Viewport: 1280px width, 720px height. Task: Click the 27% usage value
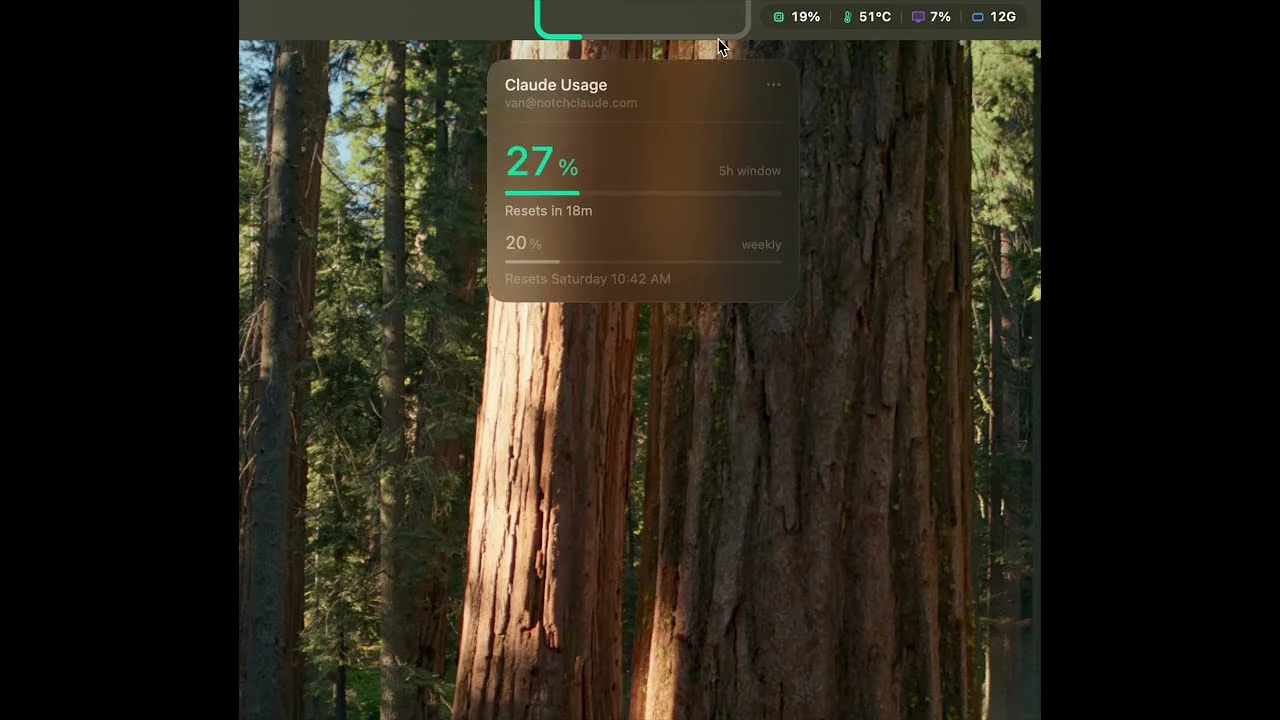click(x=541, y=162)
